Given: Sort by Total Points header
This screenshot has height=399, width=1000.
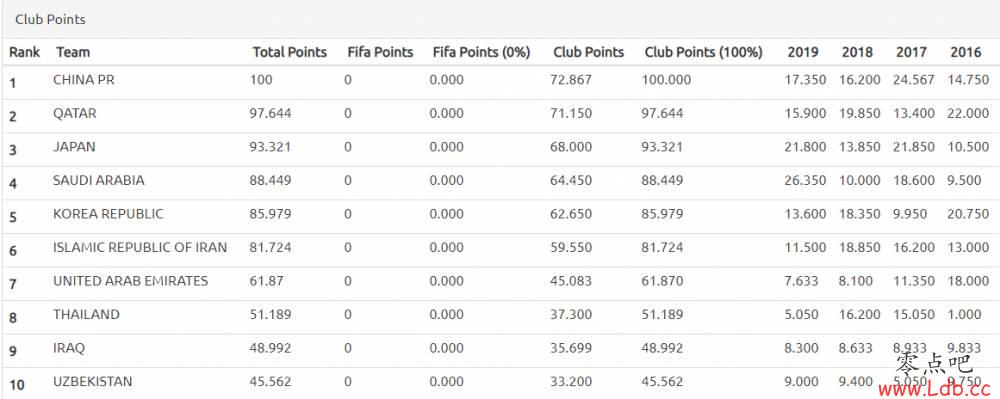Looking at the screenshot, I should pyautogui.click(x=290, y=52).
